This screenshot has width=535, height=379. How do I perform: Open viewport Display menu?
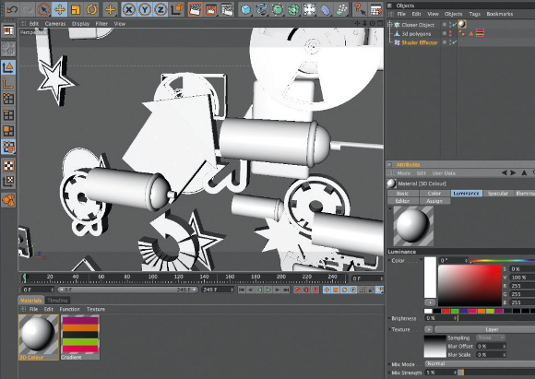point(81,24)
